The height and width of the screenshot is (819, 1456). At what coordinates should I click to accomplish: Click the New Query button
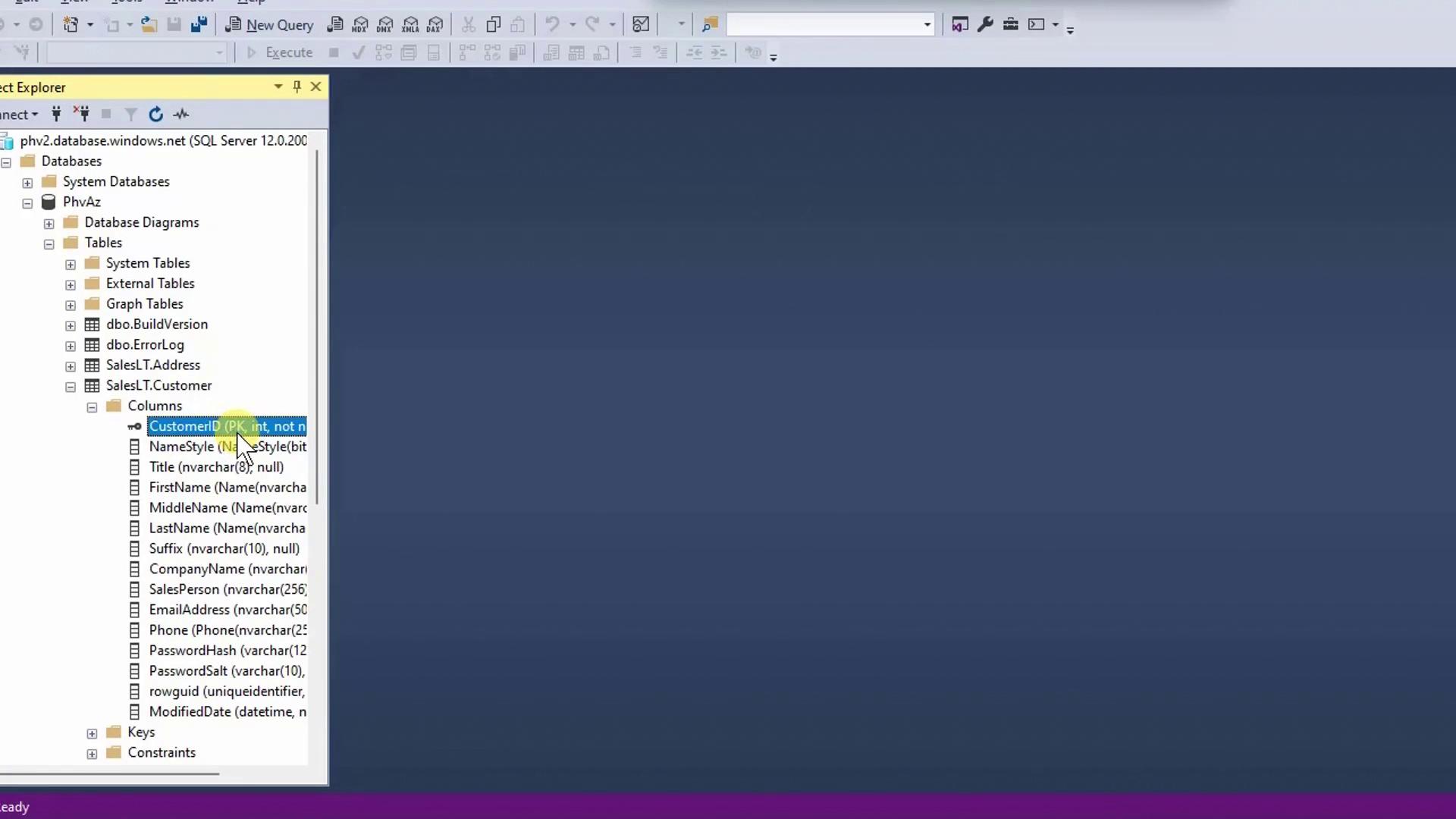point(270,25)
